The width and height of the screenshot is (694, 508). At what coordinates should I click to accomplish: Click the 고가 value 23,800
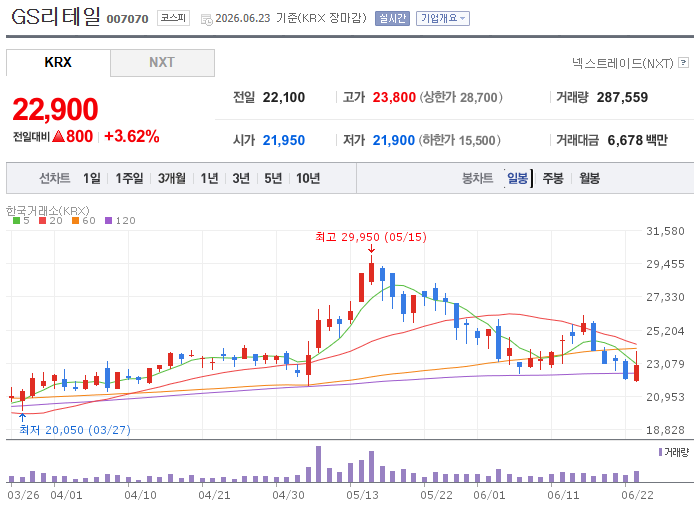(x=394, y=97)
